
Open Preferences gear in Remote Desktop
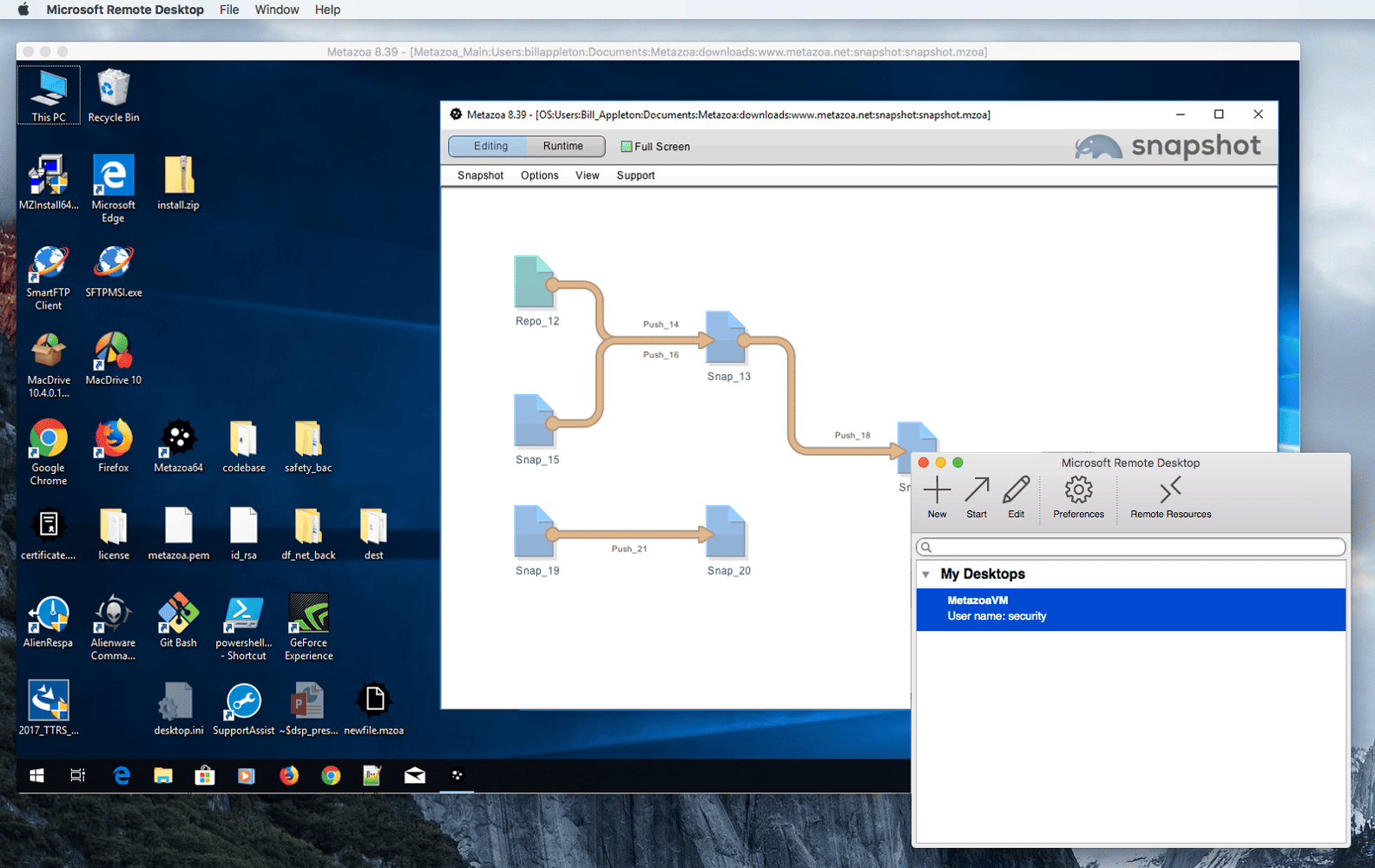point(1078,497)
